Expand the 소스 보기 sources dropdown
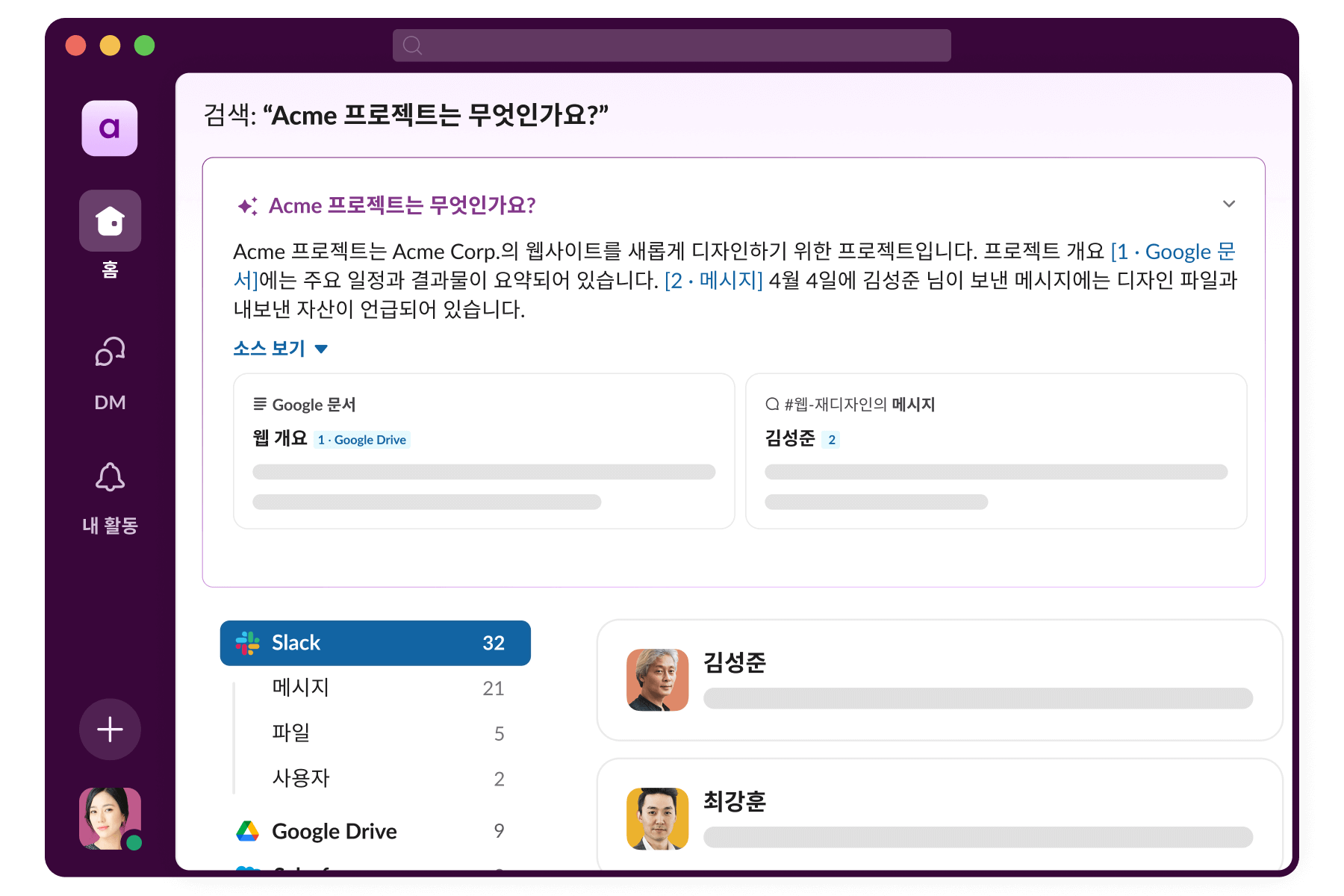The image size is (1344, 896). click(280, 349)
